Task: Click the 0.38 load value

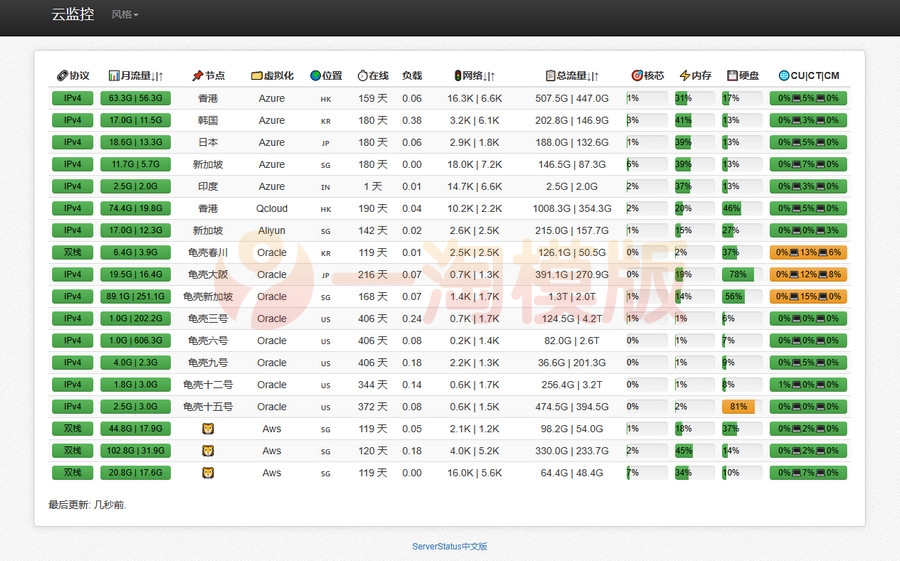Action: coord(412,120)
